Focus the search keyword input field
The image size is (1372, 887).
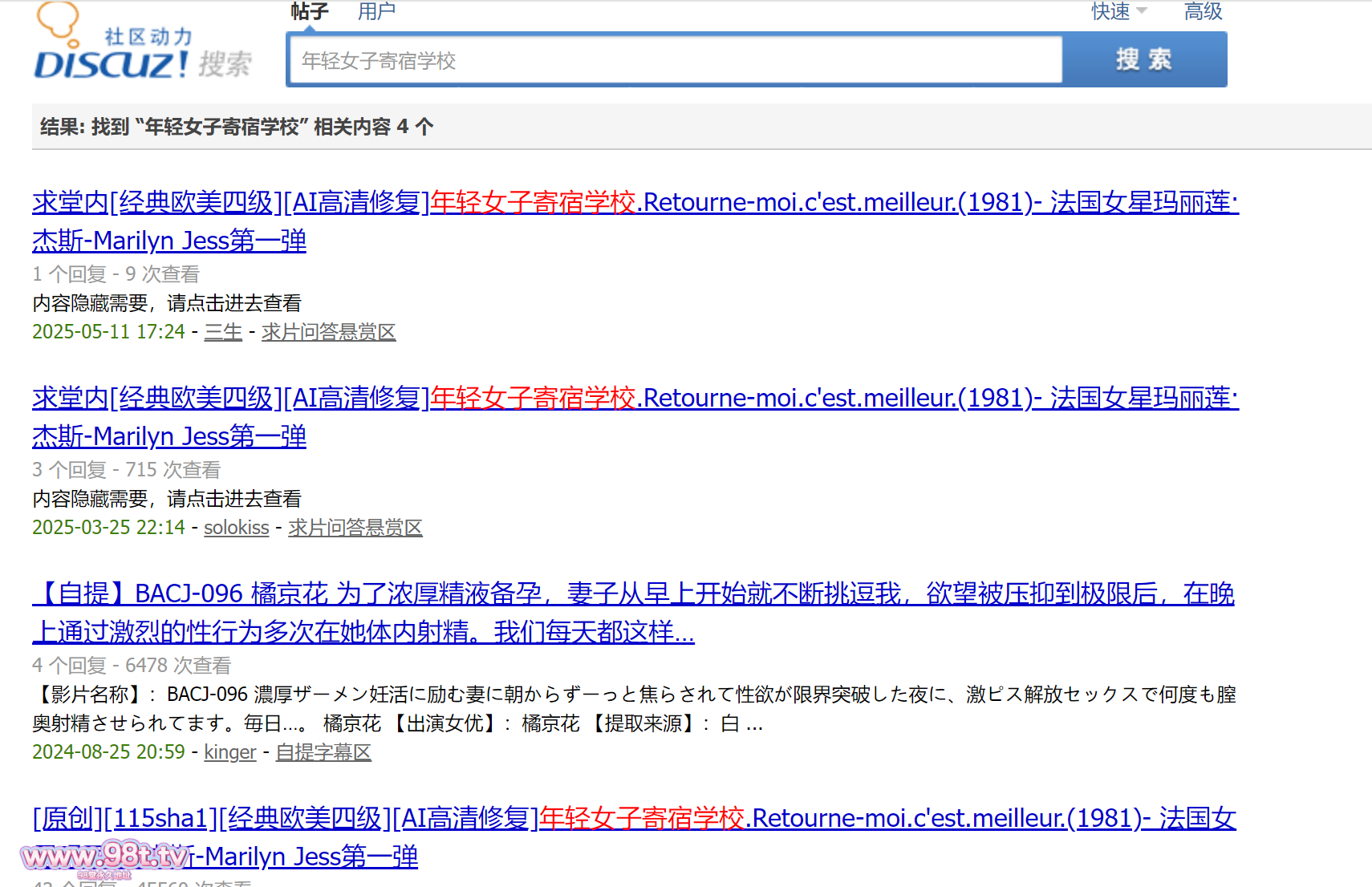pyautogui.click(x=676, y=60)
